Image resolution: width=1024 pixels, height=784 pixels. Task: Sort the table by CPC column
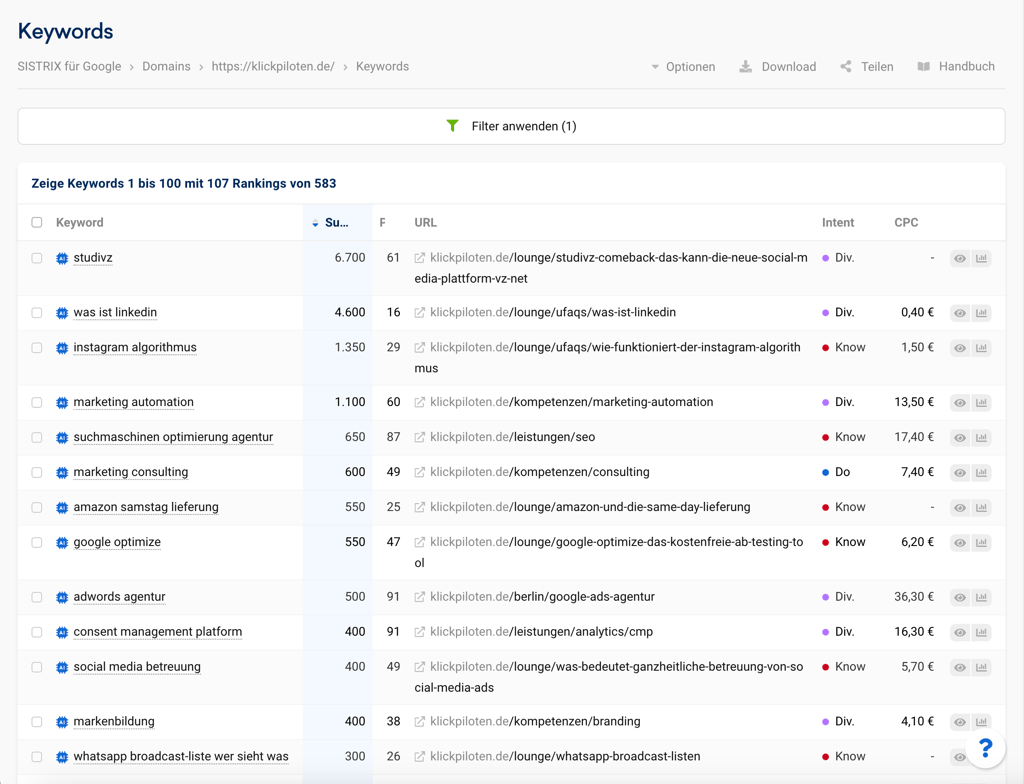point(906,223)
